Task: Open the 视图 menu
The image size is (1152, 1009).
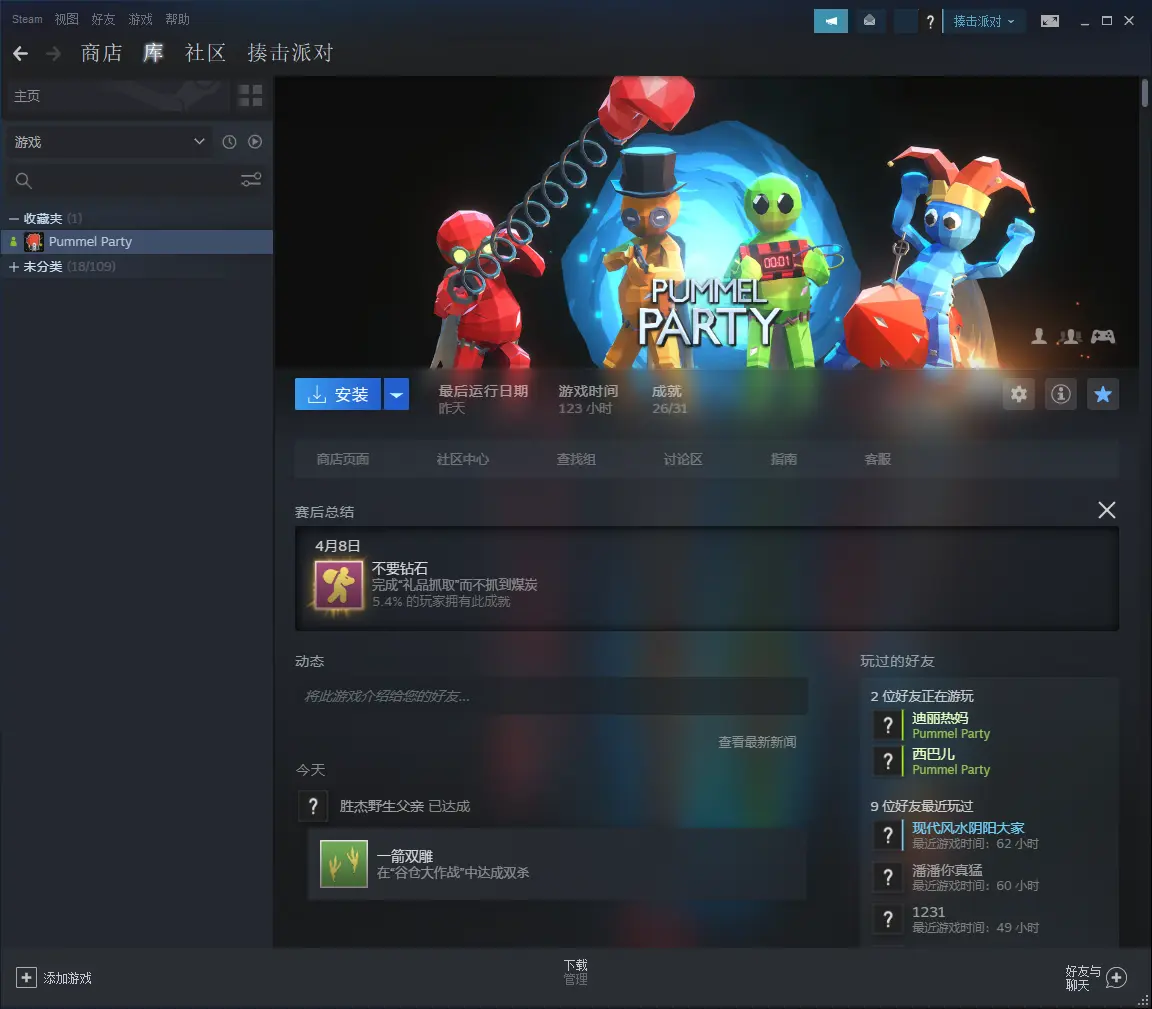Action: click(x=66, y=19)
